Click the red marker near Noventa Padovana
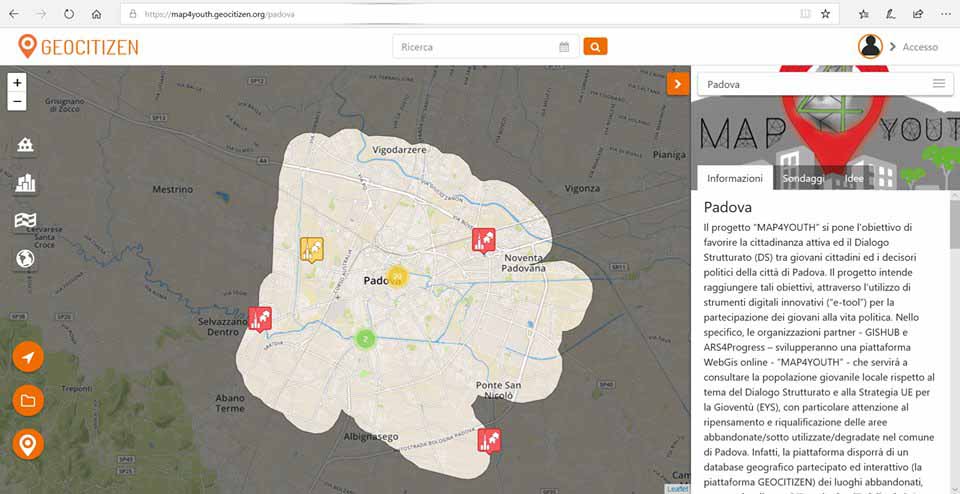 pyautogui.click(x=484, y=241)
